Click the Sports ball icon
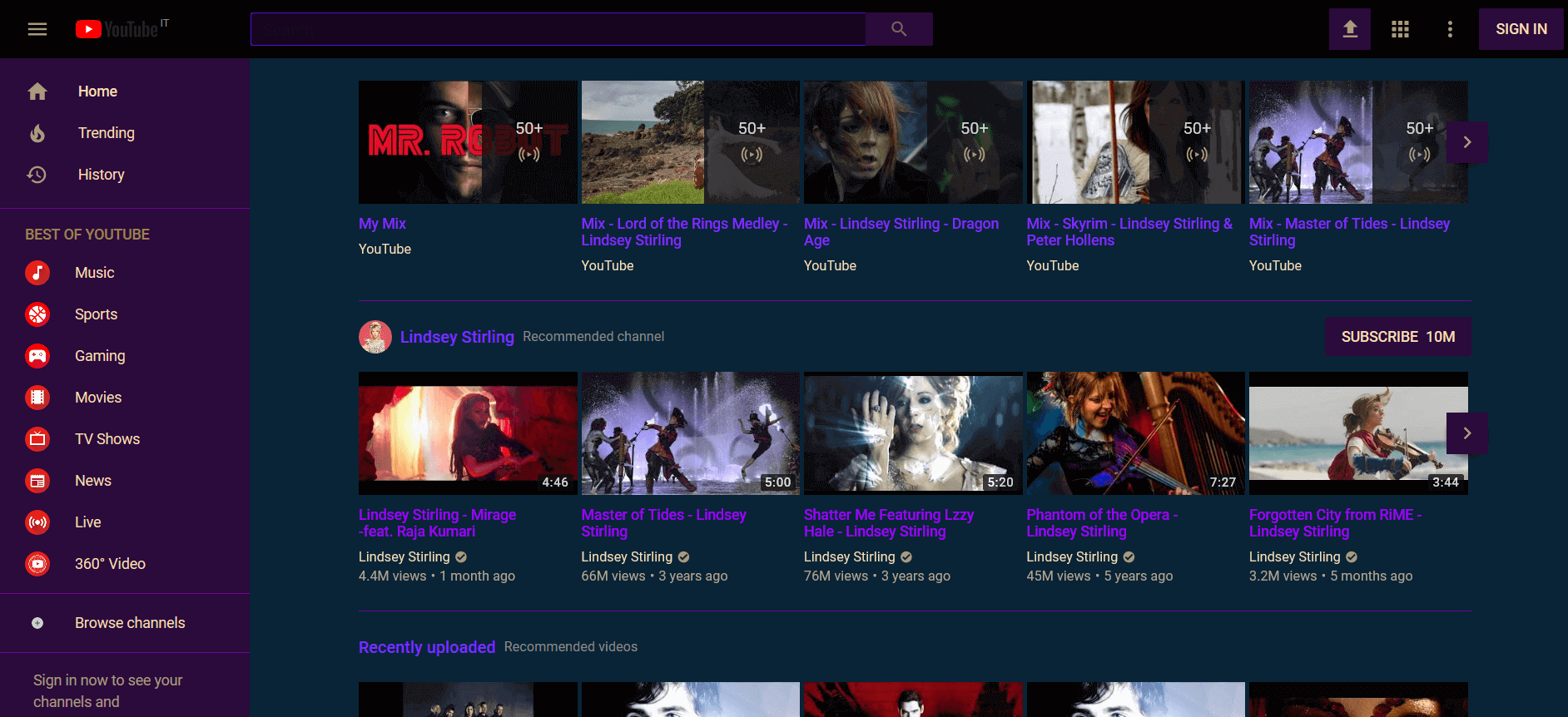Image resolution: width=1568 pixels, height=717 pixels. (37, 314)
